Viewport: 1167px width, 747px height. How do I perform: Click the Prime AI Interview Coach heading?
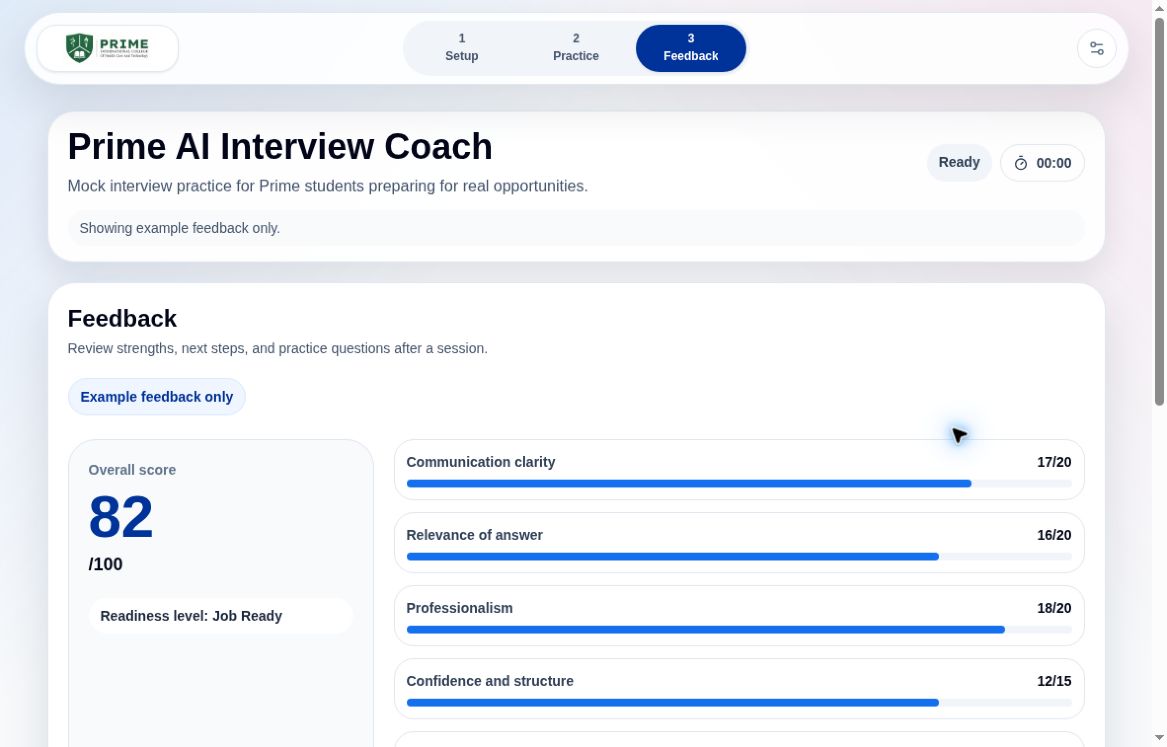pos(280,147)
